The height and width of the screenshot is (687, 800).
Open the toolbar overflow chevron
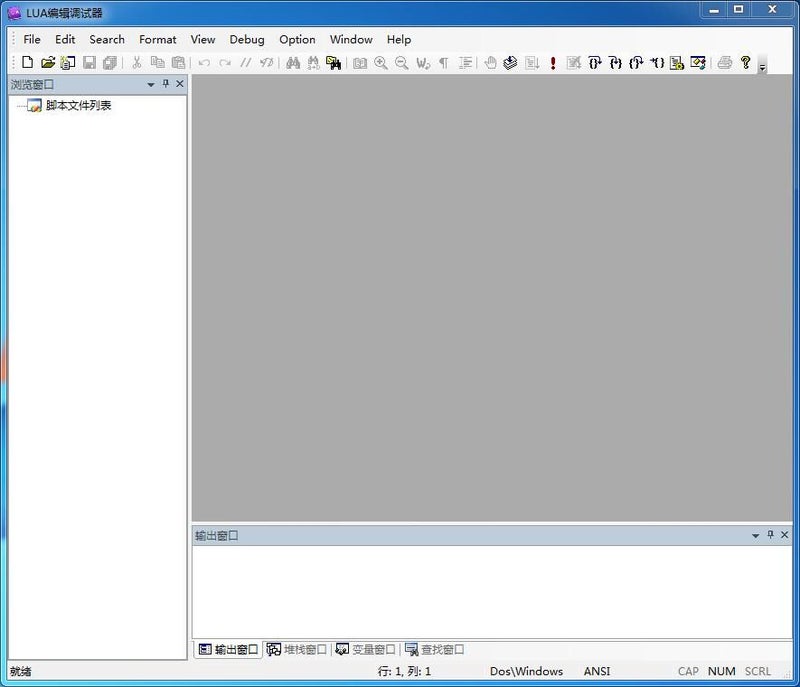[x=760, y=66]
